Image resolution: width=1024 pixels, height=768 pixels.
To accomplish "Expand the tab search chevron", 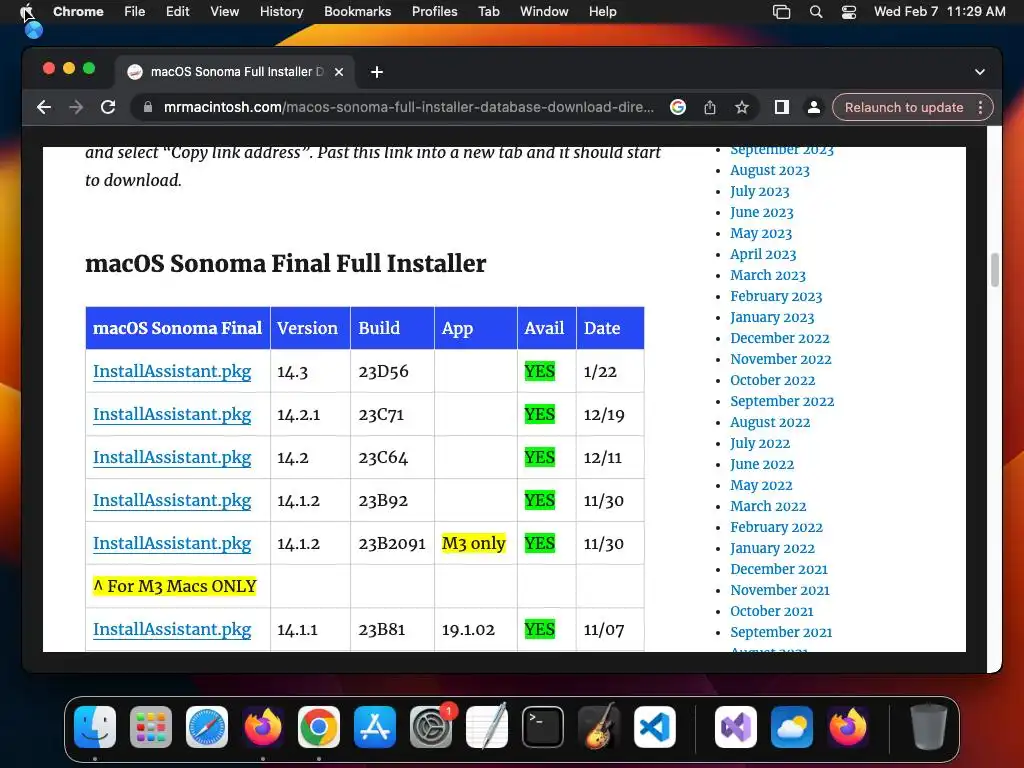I will 980,72.
